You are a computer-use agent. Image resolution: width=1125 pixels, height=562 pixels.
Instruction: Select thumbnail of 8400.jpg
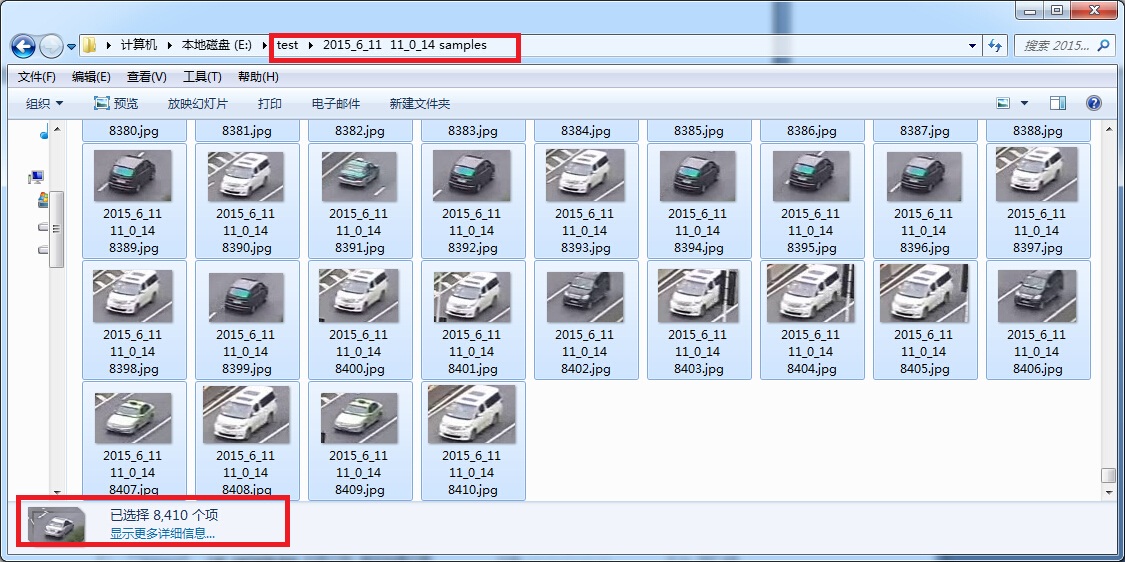click(x=359, y=296)
